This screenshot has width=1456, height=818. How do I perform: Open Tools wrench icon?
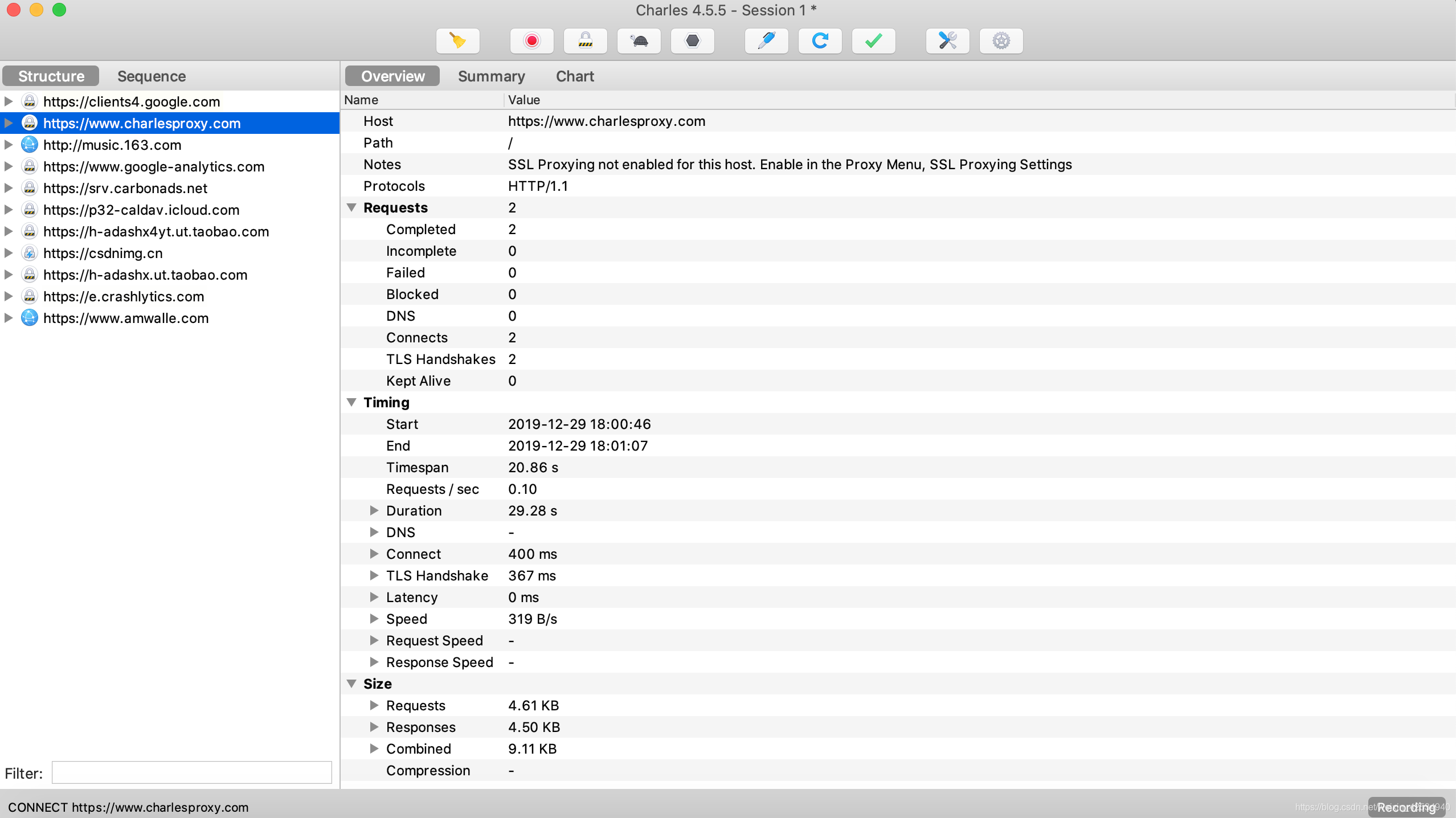pos(947,41)
